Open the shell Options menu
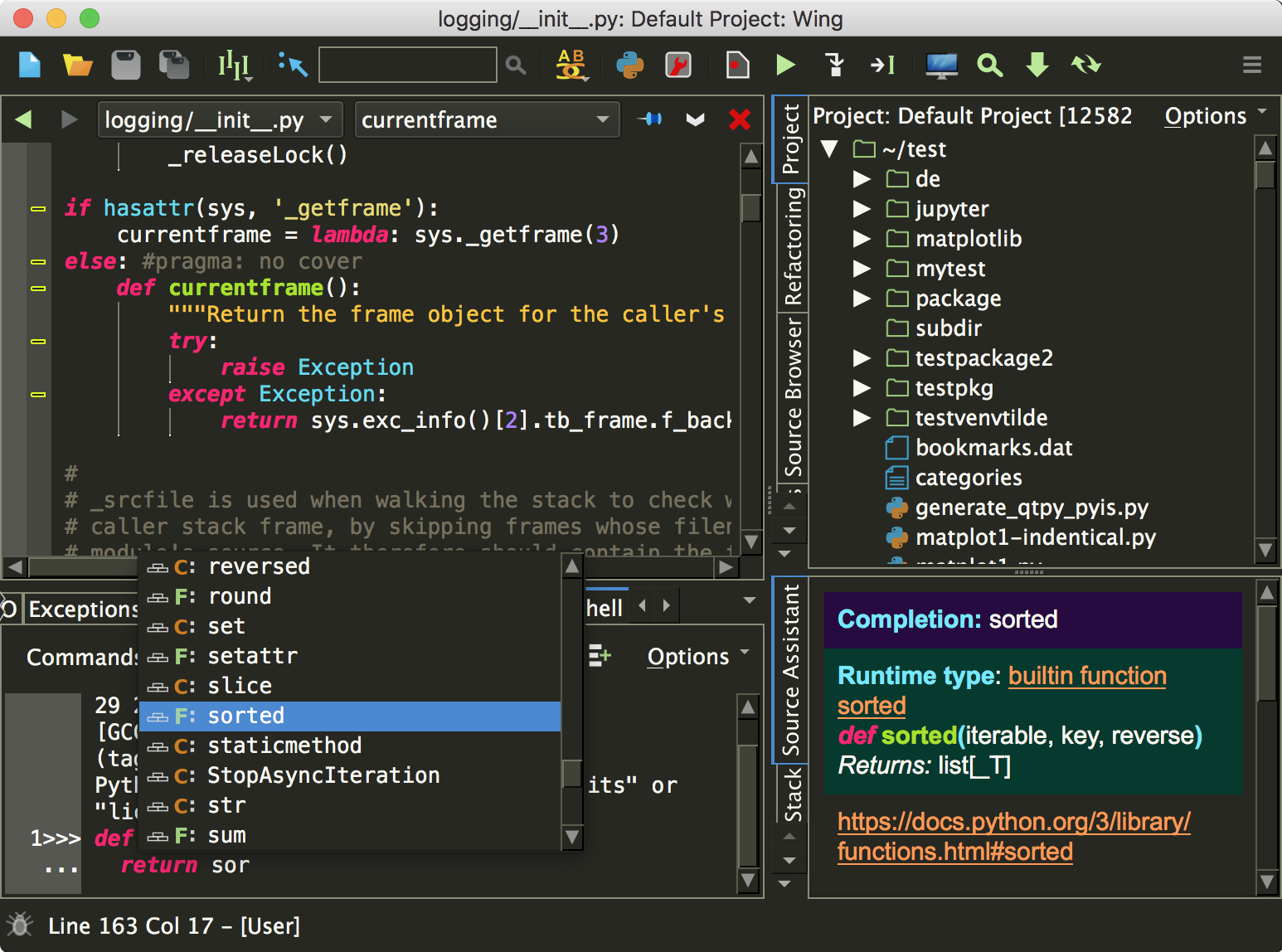This screenshot has width=1282, height=952. point(698,657)
